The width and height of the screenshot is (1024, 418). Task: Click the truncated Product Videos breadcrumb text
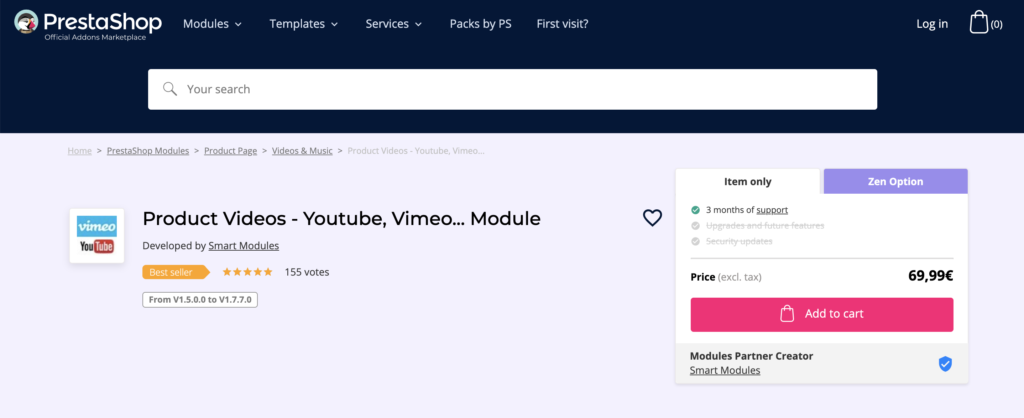[x=416, y=151]
